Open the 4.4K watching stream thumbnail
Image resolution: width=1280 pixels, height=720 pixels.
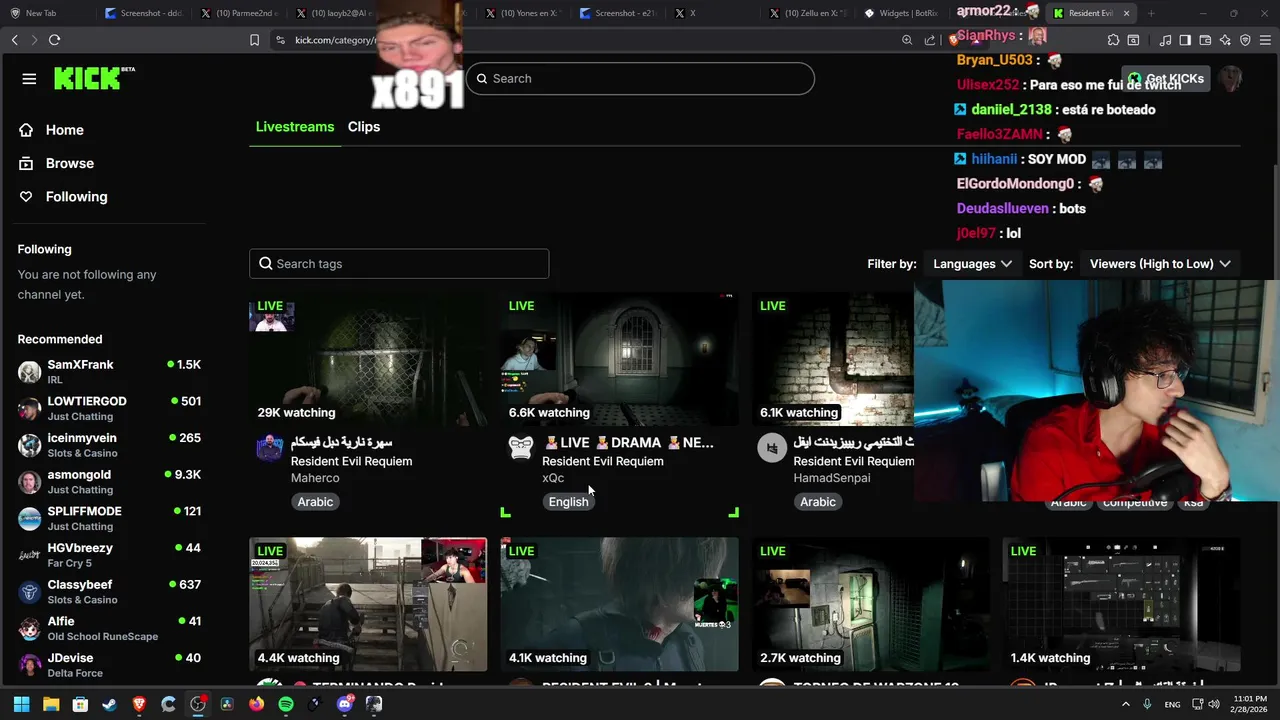pos(368,604)
